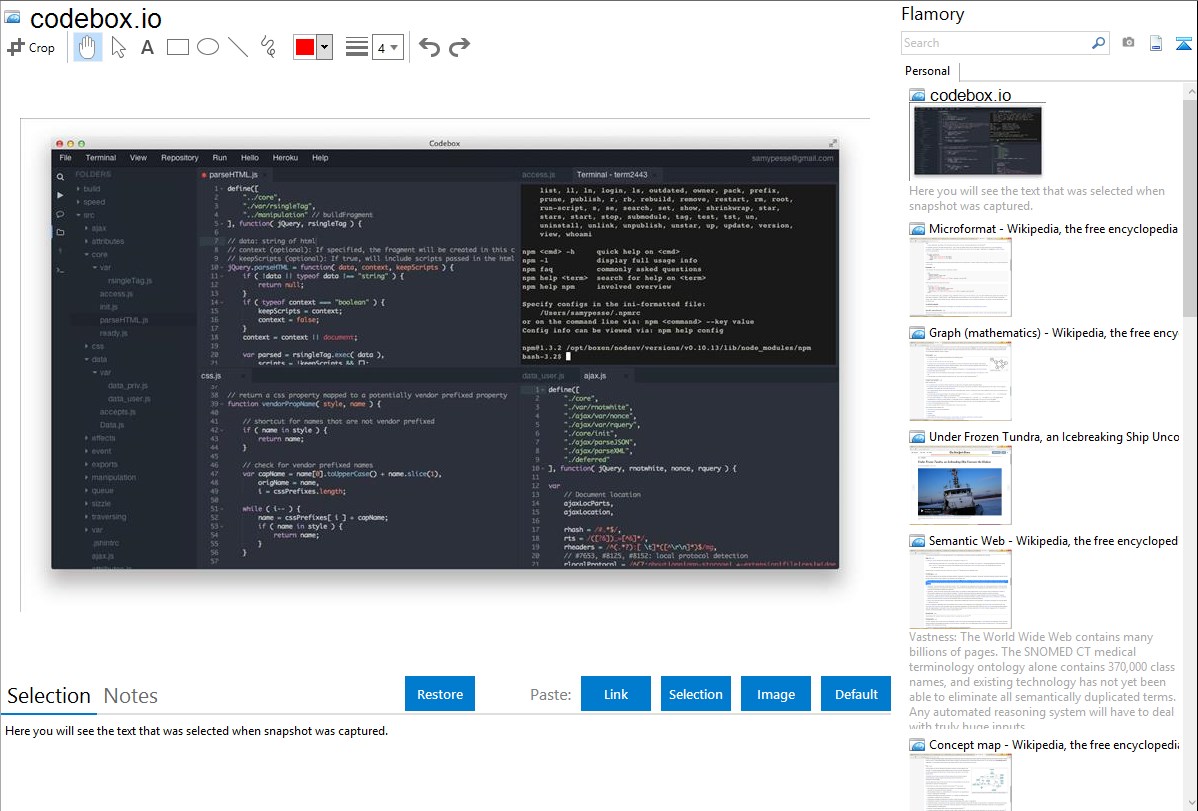1198x811 pixels.
Task: Click the red annotation color swatch
Action: [305, 47]
